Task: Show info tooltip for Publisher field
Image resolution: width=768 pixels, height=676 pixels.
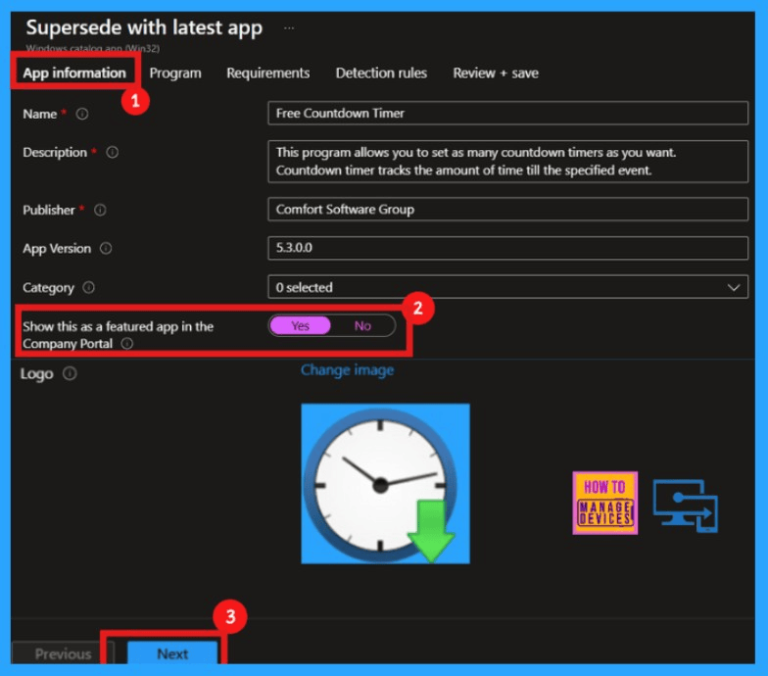Action: pyautogui.click(x=100, y=210)
